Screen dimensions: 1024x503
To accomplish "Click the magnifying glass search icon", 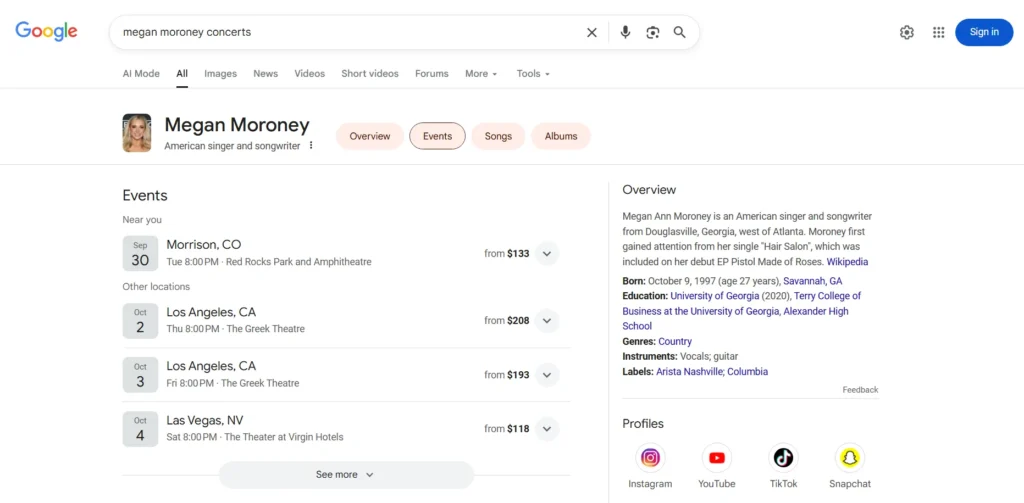I will [680, 32].
